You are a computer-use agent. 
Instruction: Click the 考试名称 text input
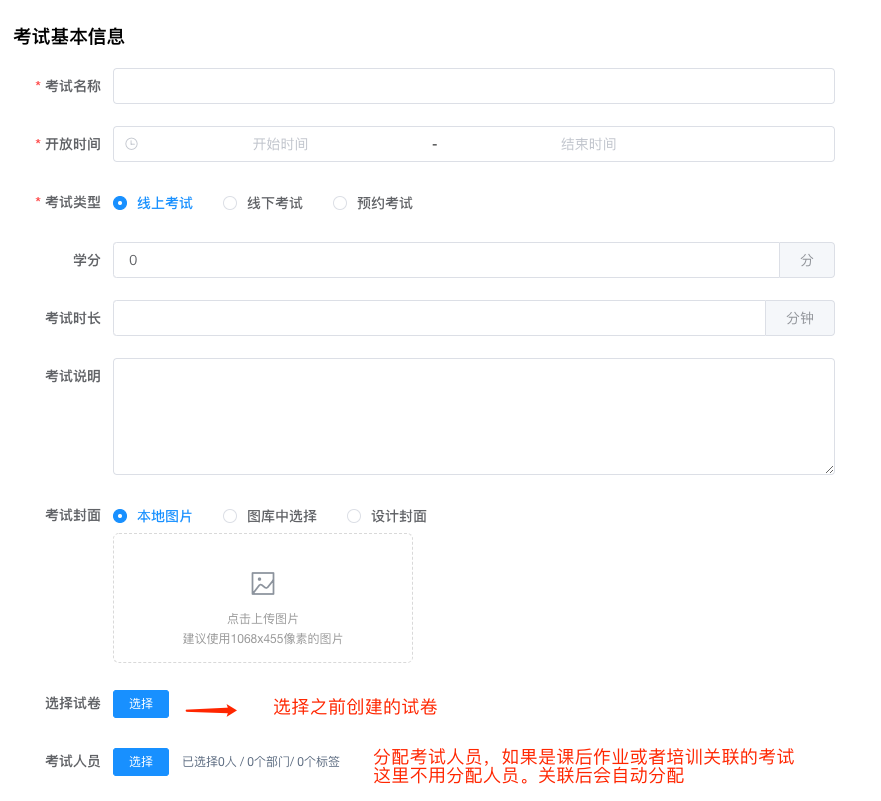tap(473, 86)
